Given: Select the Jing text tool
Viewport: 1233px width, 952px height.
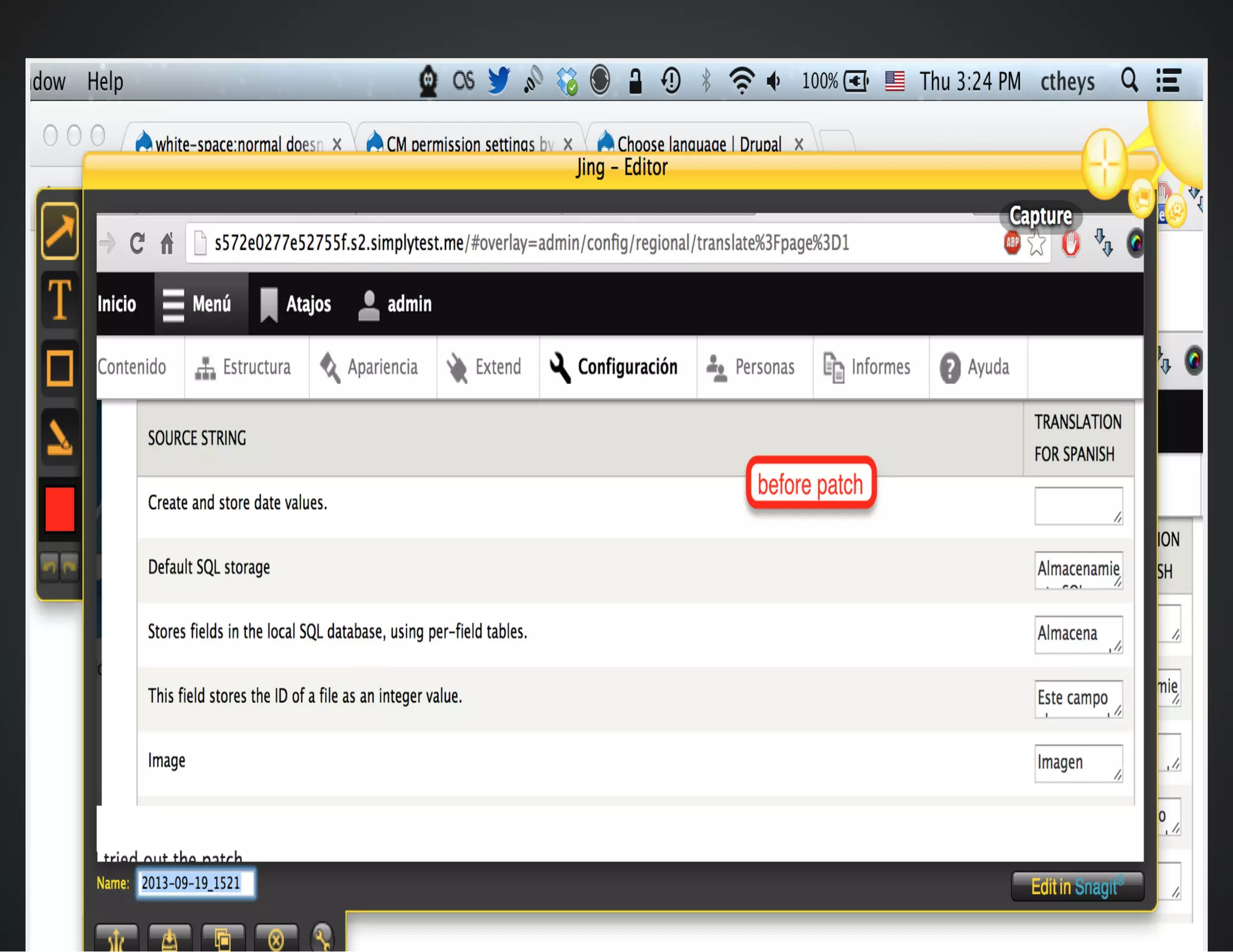Looking at the screenshot, I should (x=60, y=299).
